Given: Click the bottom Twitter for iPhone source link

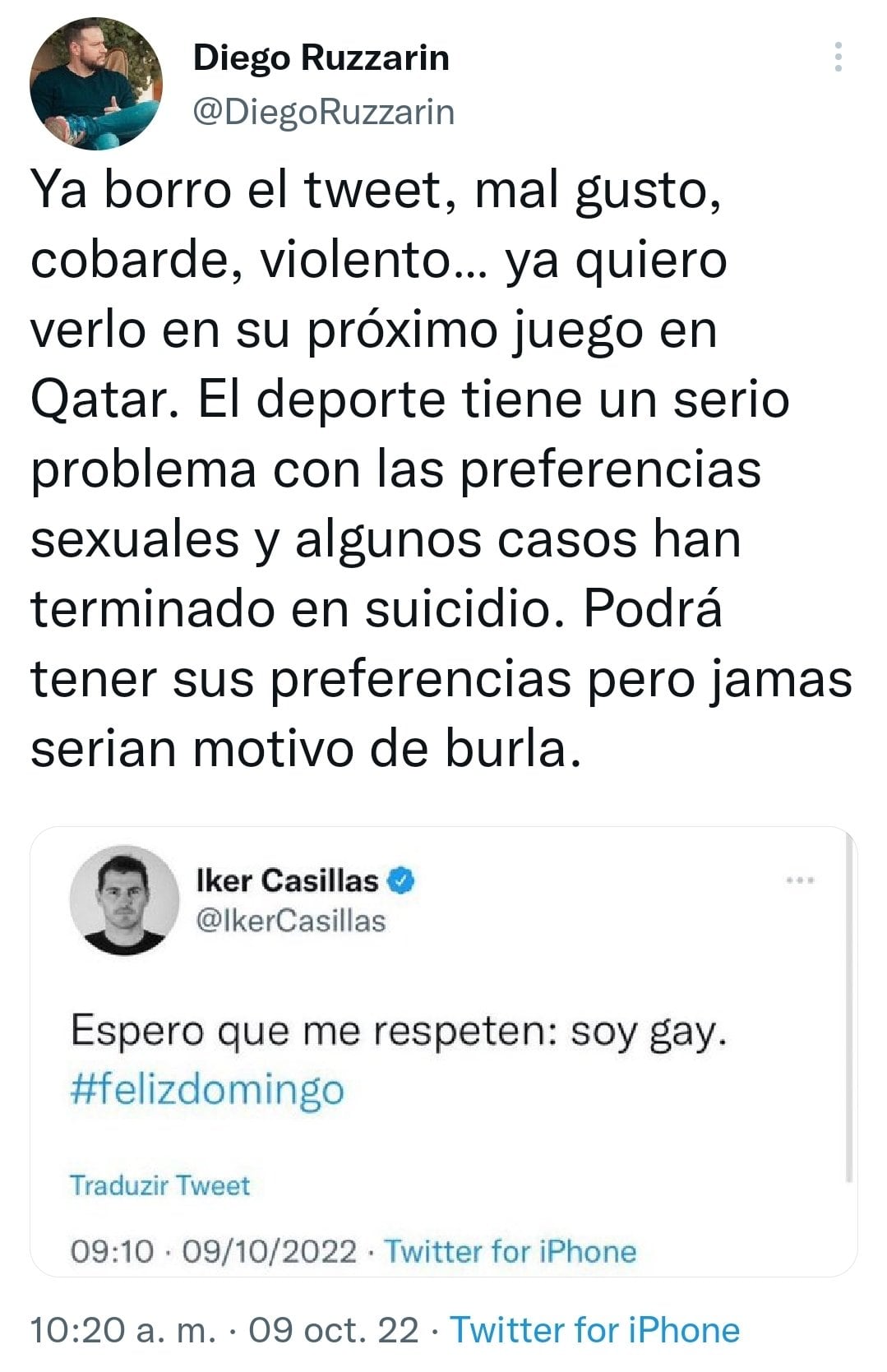Looking at the screenshot, I should 594,1329.
